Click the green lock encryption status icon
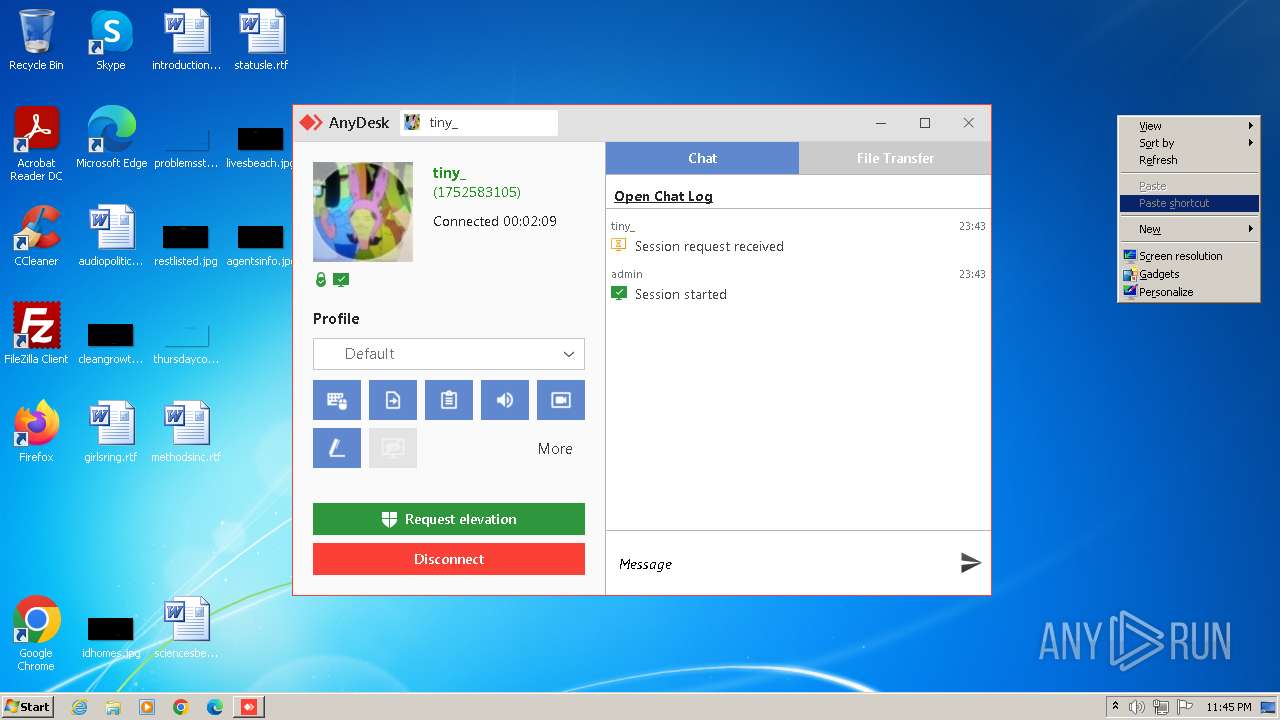Viewport: 1280px width, 720px height. (321, 280)
